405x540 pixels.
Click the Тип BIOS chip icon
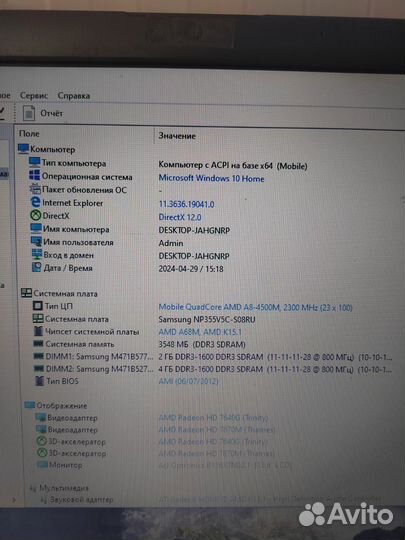click(x=40, y=381)
